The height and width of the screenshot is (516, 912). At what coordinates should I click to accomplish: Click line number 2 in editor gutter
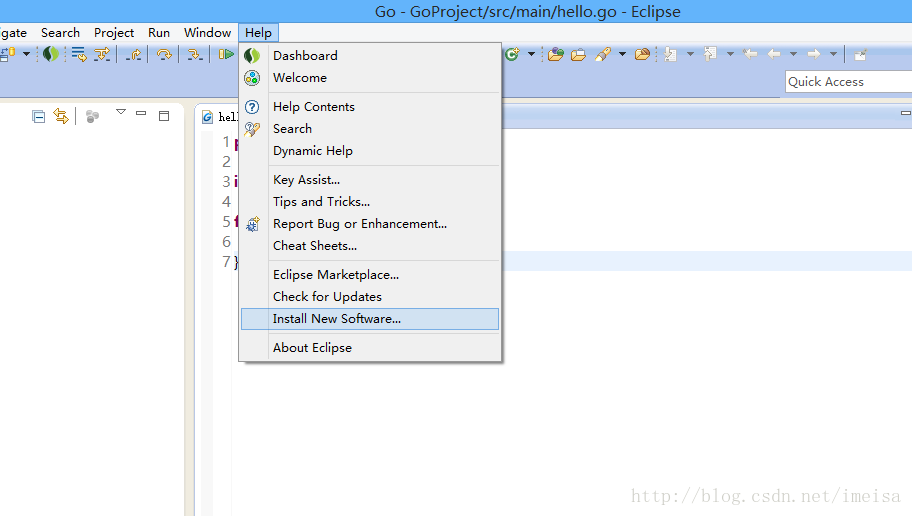pos(226,162)
